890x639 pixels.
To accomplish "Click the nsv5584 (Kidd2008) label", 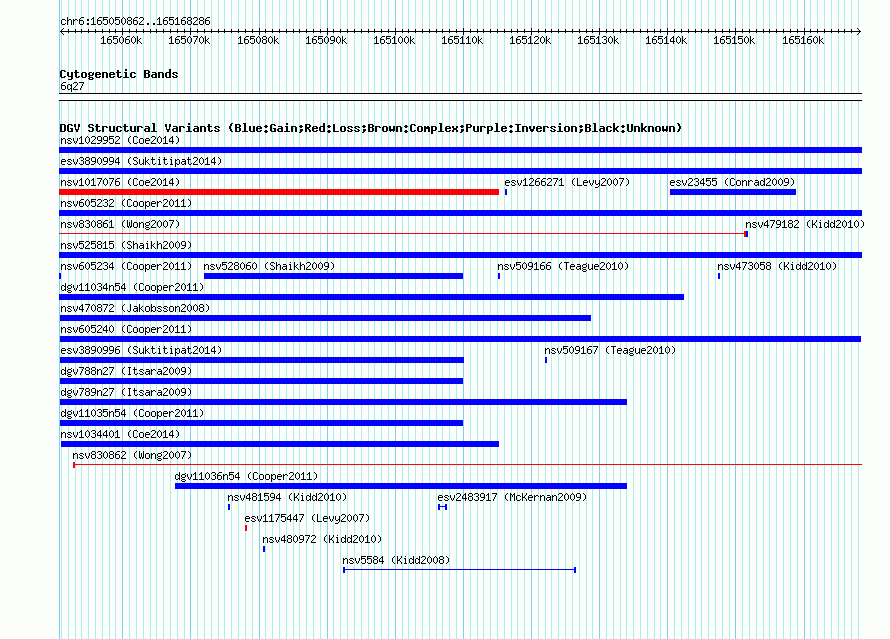I will [x=396, y=560].
